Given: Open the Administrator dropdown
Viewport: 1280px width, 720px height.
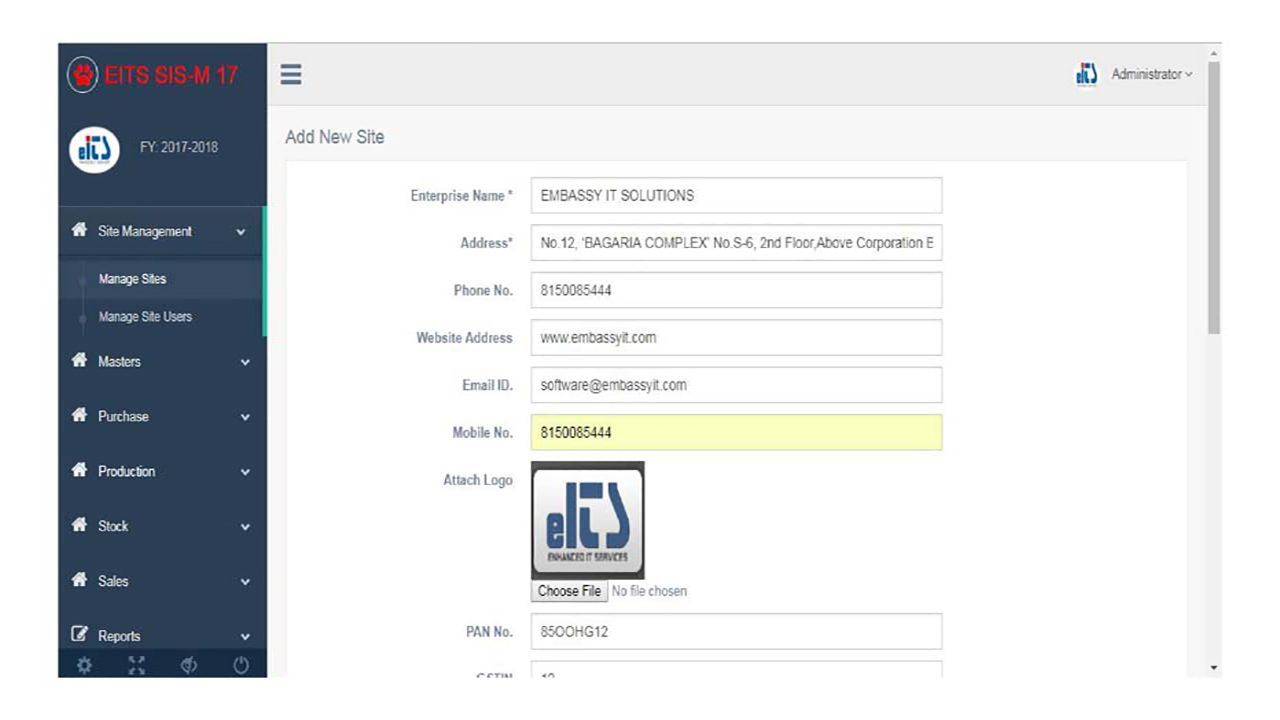Looking at the screenshot, I should click(x=1152, y=74).
